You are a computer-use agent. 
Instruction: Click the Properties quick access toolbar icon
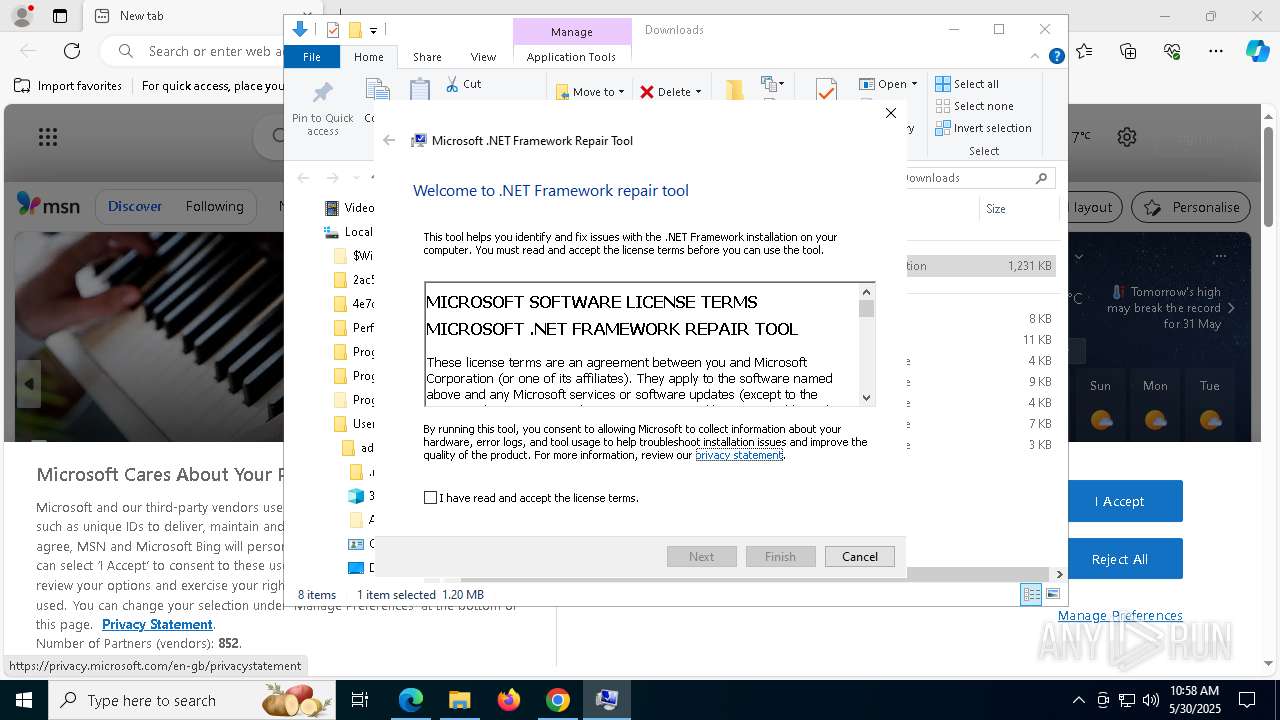(x=333, y=30)
